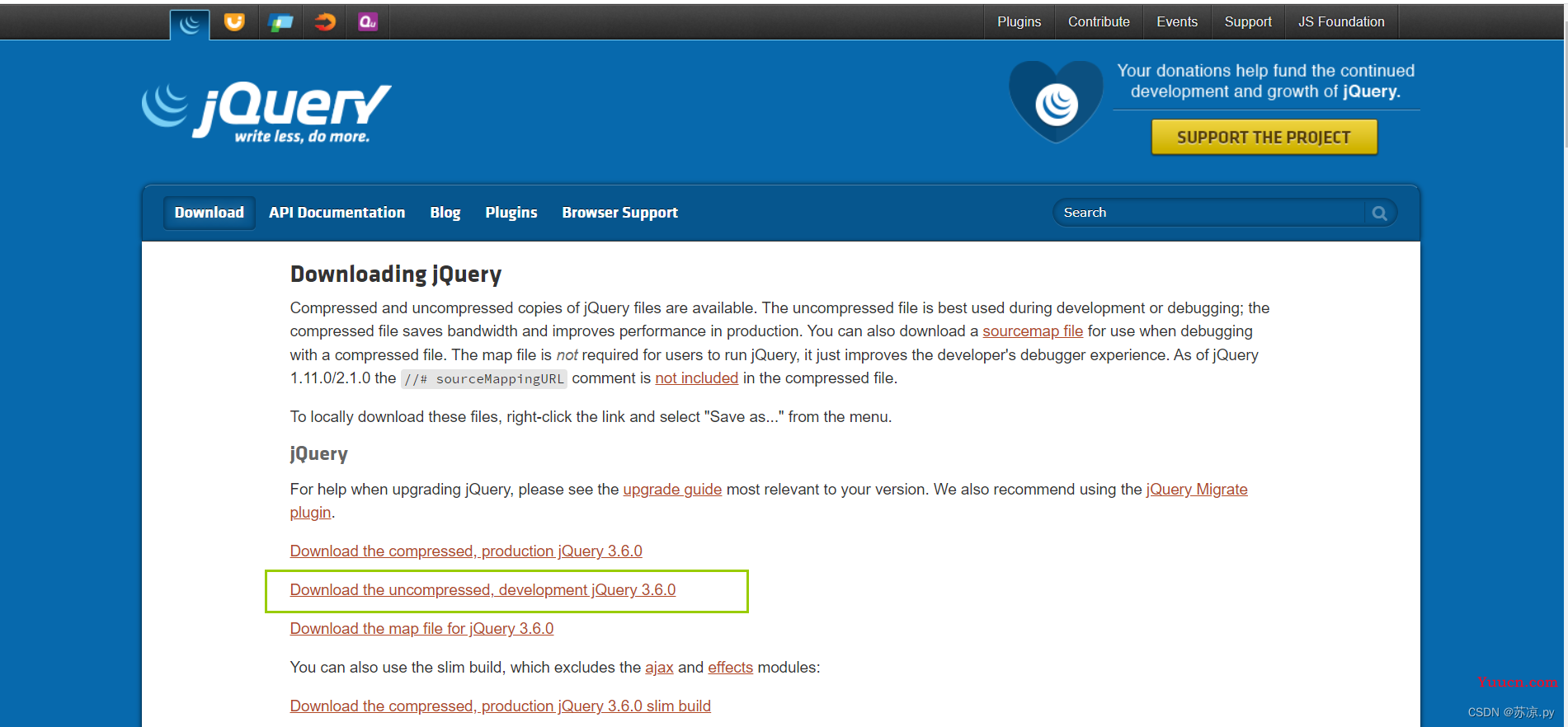
Task: Open the QUnit icon in top bar
Action: (x=368, y=22)
